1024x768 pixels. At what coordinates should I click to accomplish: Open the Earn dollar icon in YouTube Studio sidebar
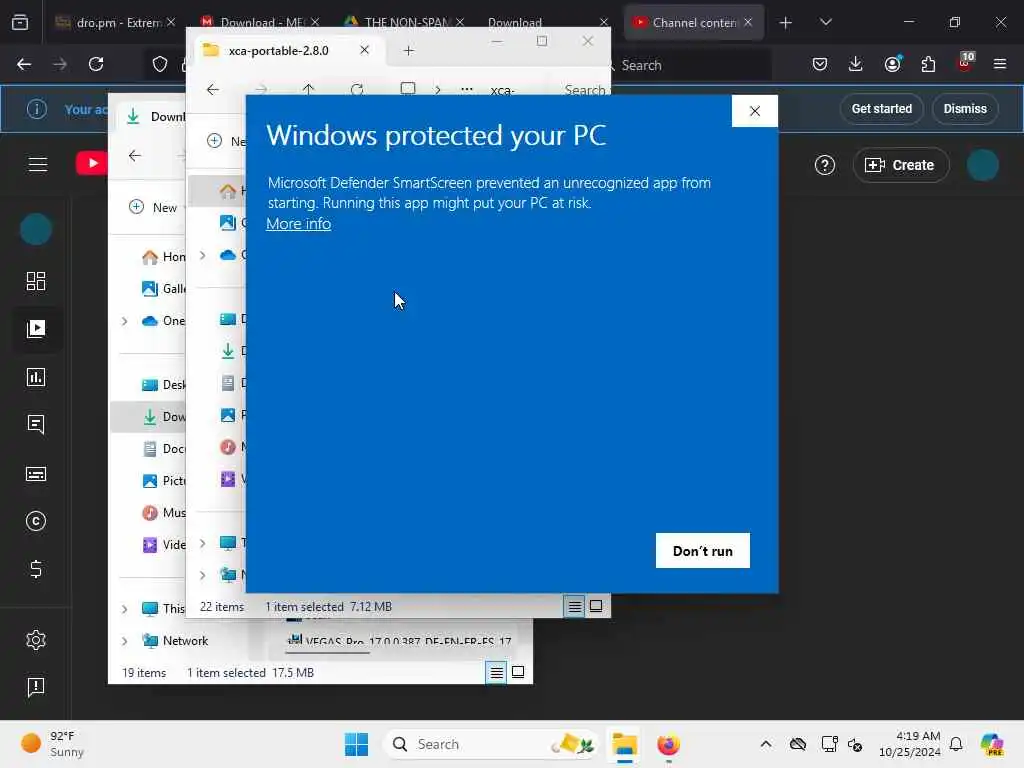[x=36, y=569]
